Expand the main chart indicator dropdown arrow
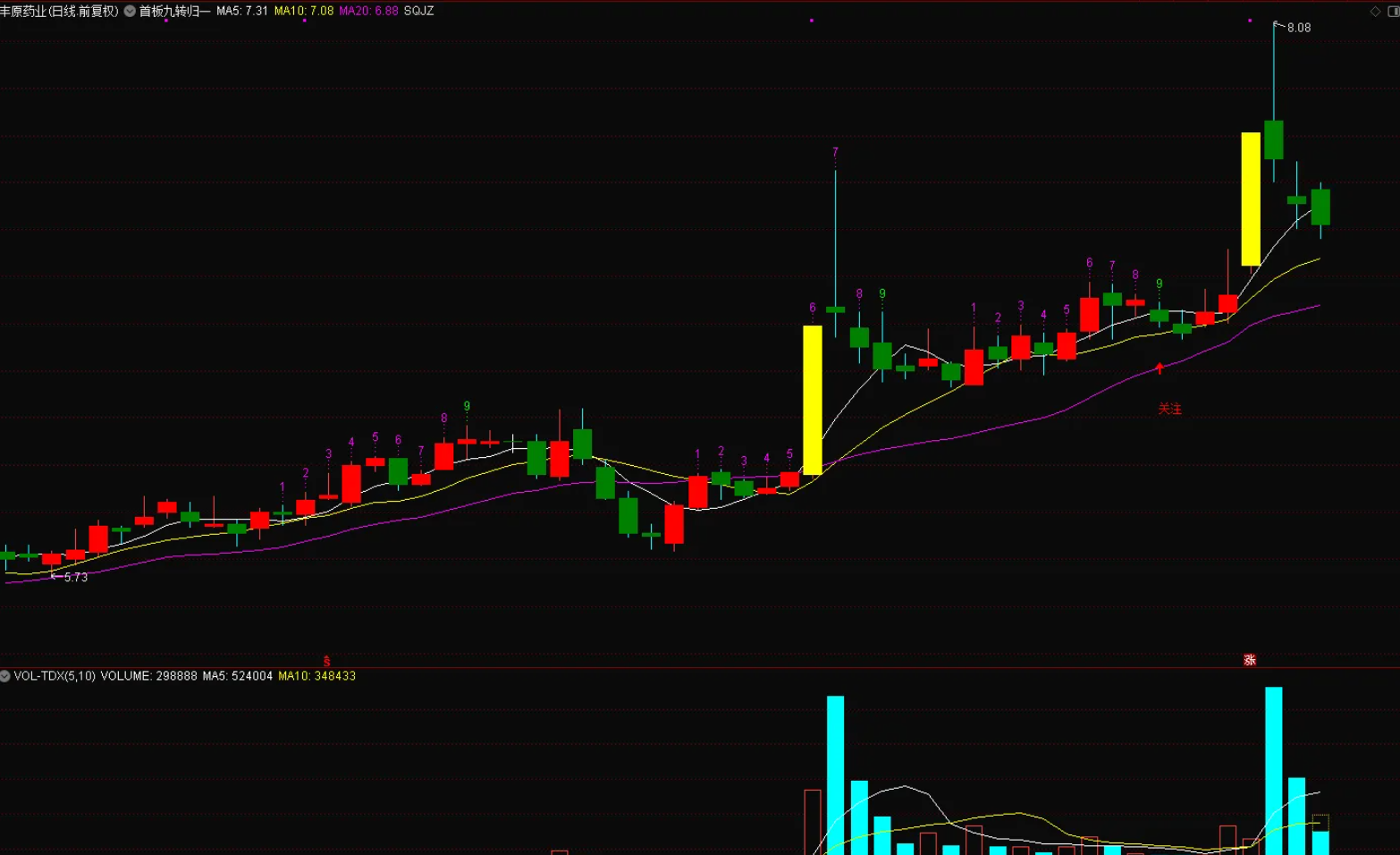1400x855 pixels. (130, 12)
